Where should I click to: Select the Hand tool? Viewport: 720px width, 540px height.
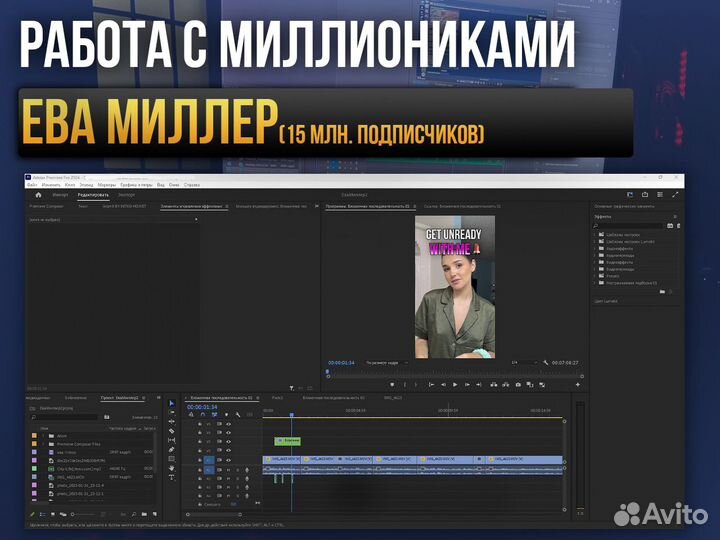point(172,468)
